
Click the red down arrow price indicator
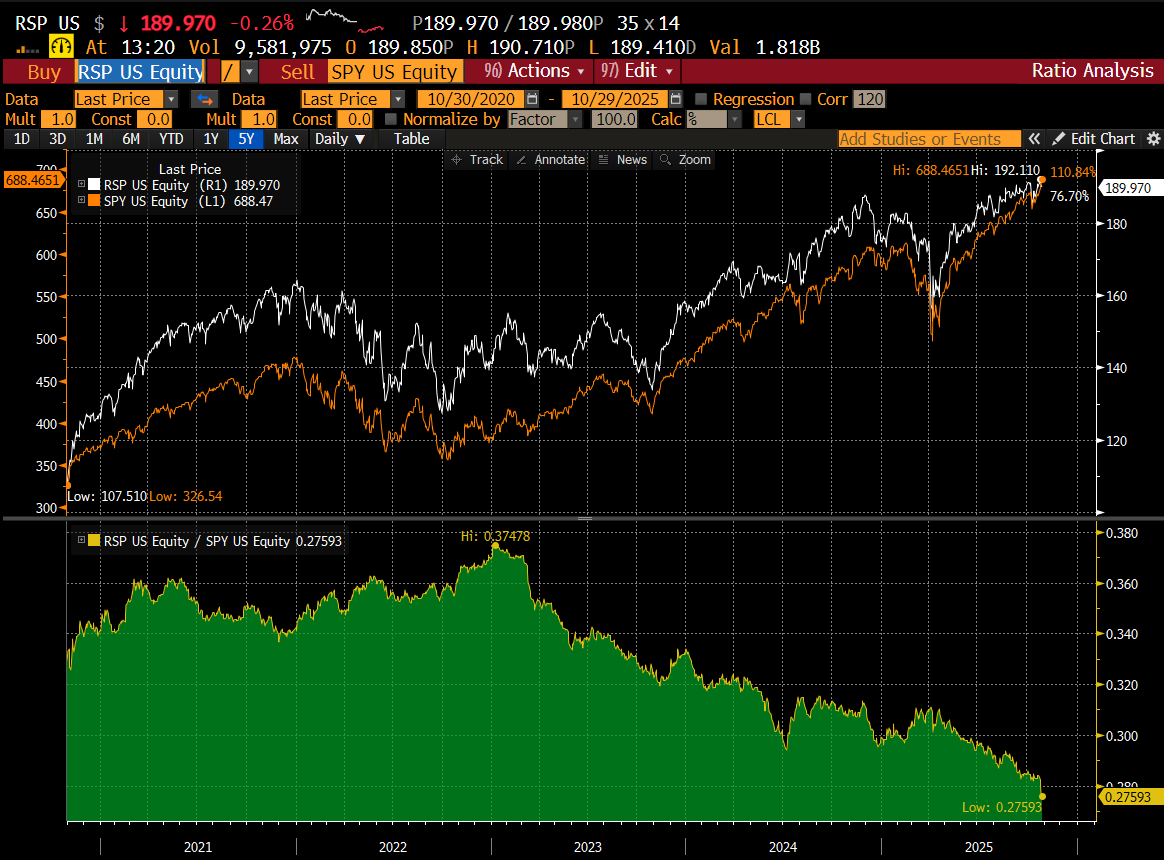pyautogui.click(x=124, y=23)
